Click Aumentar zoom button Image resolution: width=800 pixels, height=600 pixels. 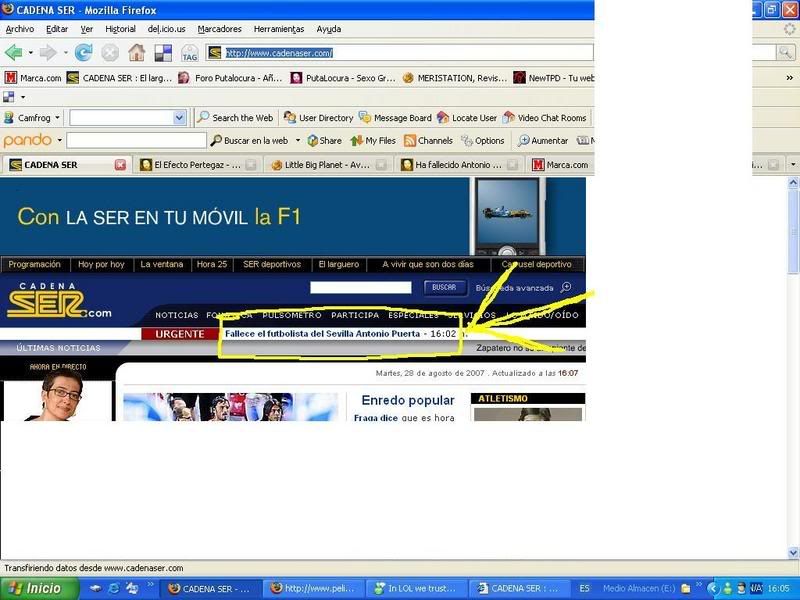coord(543,141)
